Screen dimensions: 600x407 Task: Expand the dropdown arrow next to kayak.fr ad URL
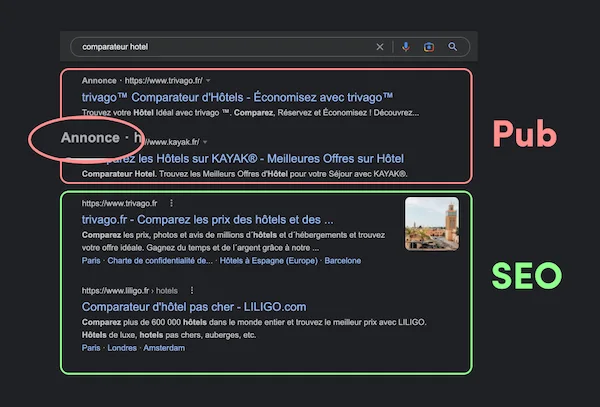pos(205,142)
